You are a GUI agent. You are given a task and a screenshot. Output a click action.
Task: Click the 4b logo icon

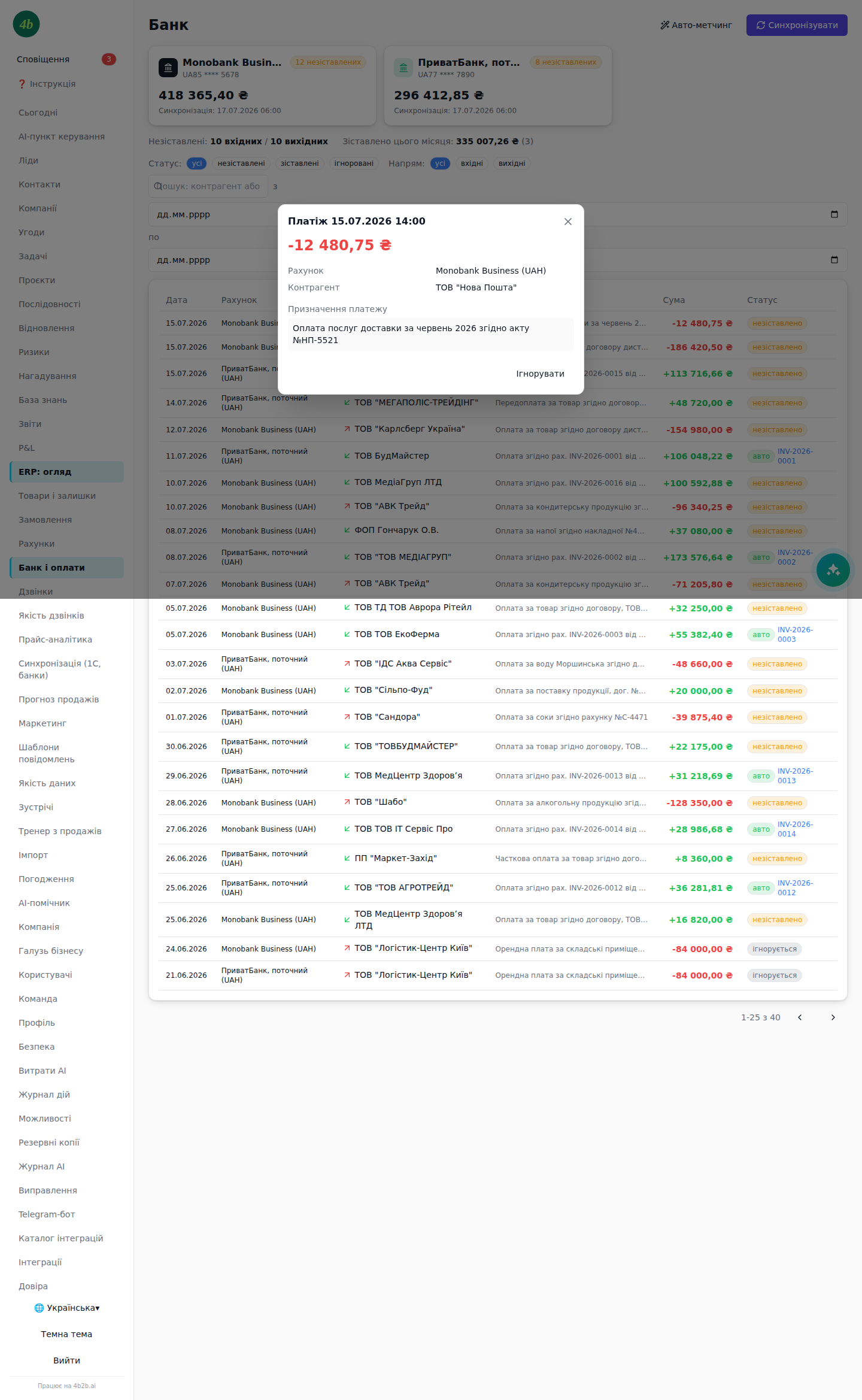pyautogui.click(x=26, y=24)
